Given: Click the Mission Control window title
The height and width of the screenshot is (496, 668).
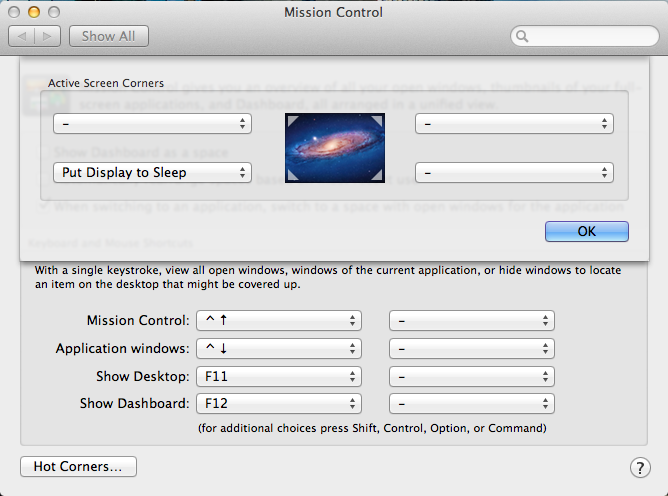Looking at the screenshot, I should pyautogui.click(x=334, y=12).
